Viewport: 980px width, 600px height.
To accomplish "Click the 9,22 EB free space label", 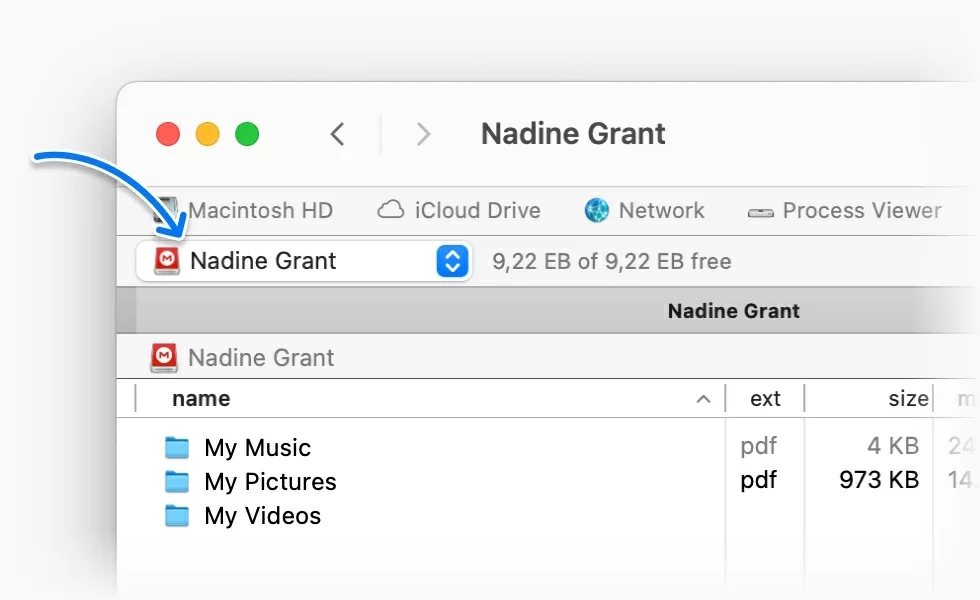I will tap(611, 262).
